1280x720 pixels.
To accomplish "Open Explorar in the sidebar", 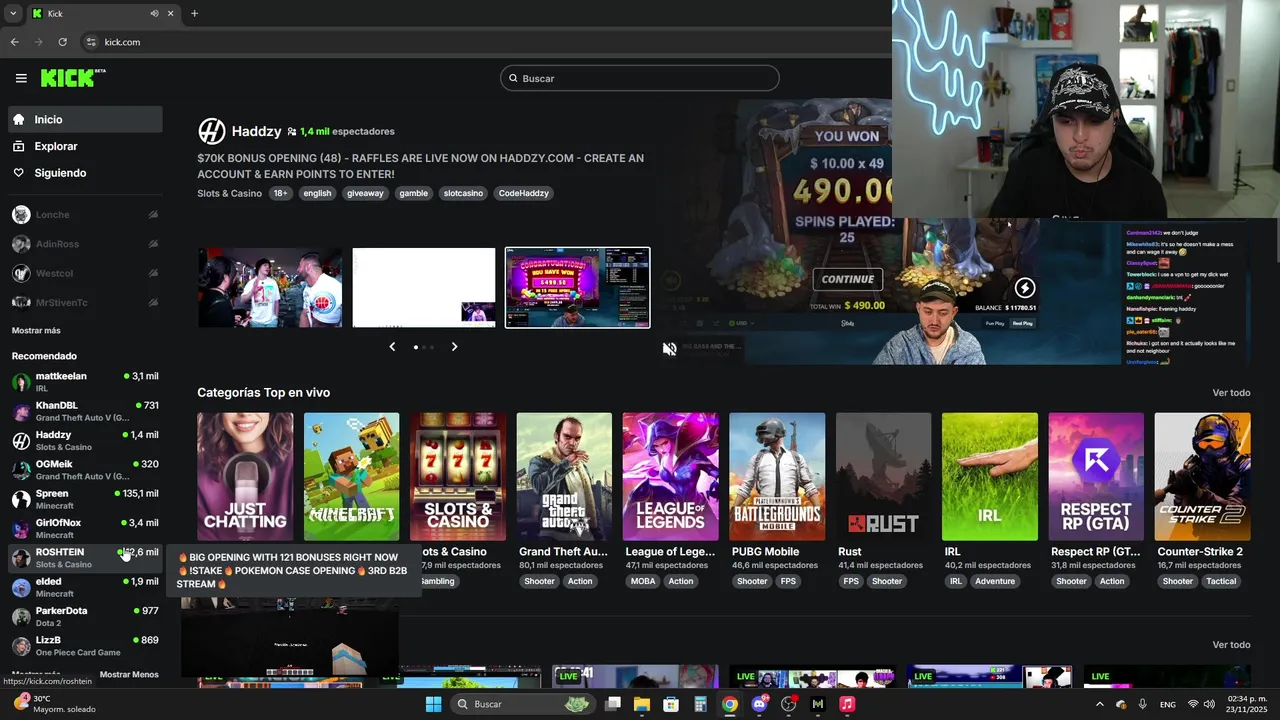I will tap(85, 146).
